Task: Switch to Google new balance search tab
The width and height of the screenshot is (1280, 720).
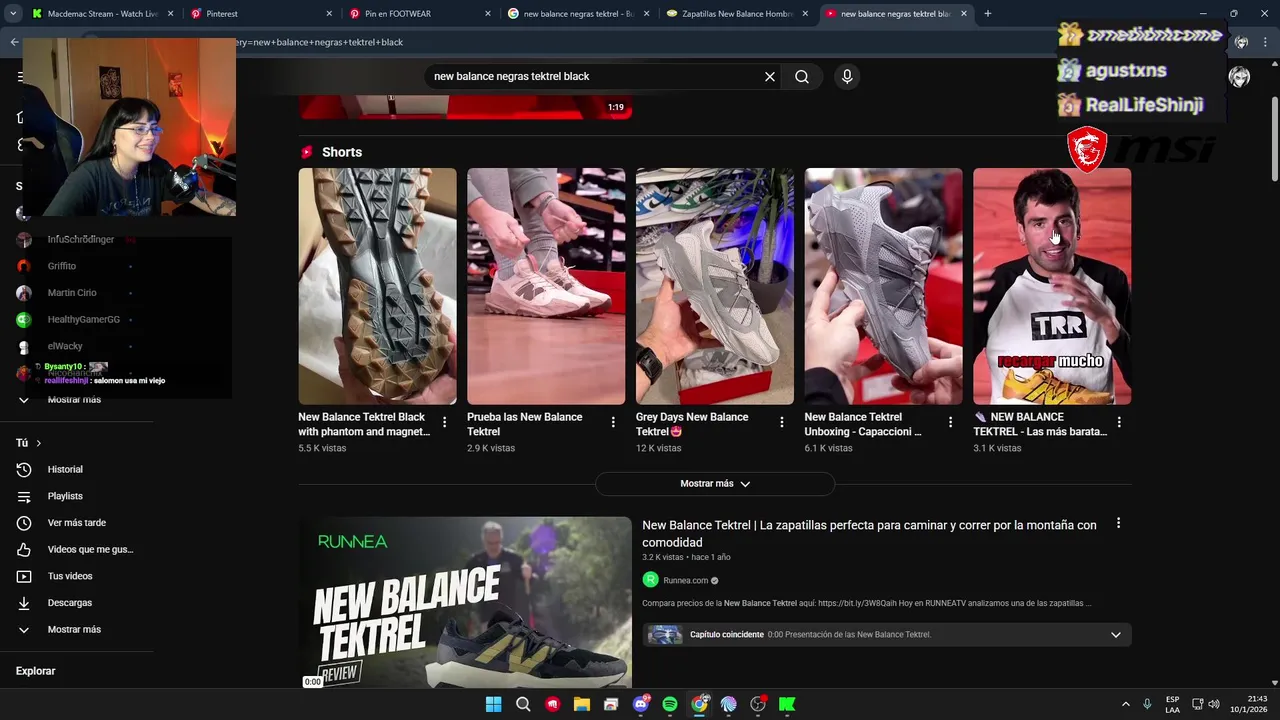Action: point(578,14)
